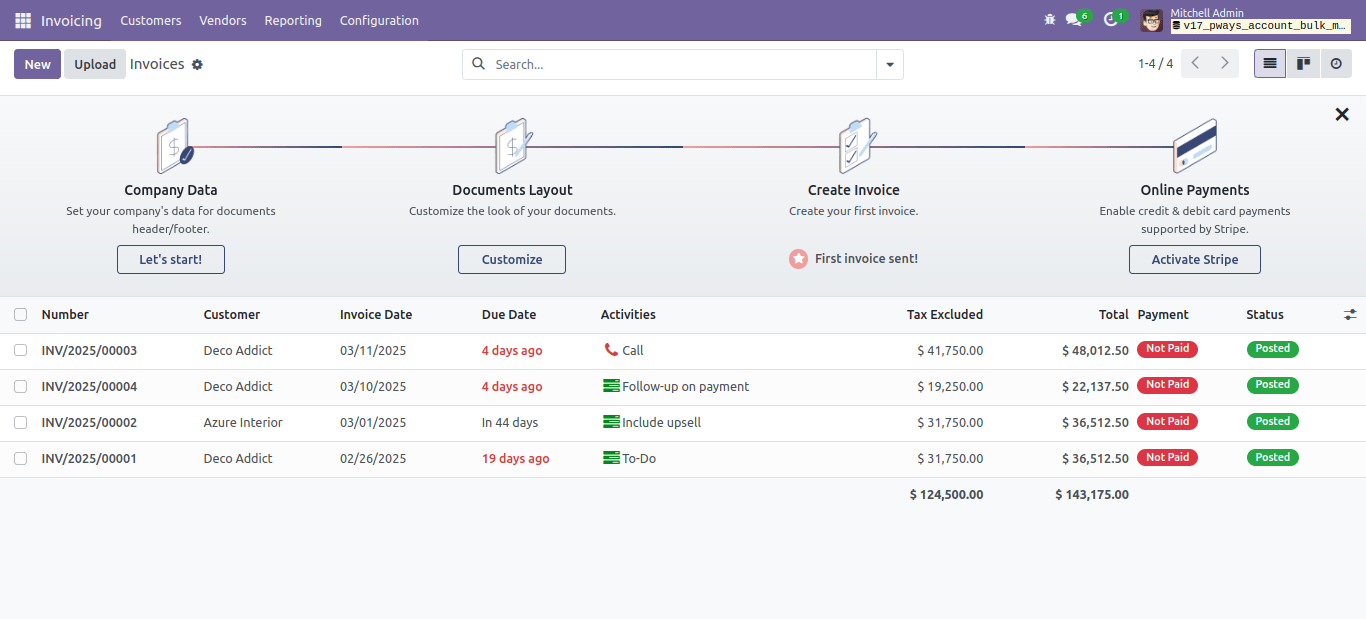Screen dimensions: 1366x619
Task: Click the New button
Action: tap(37, 64)
